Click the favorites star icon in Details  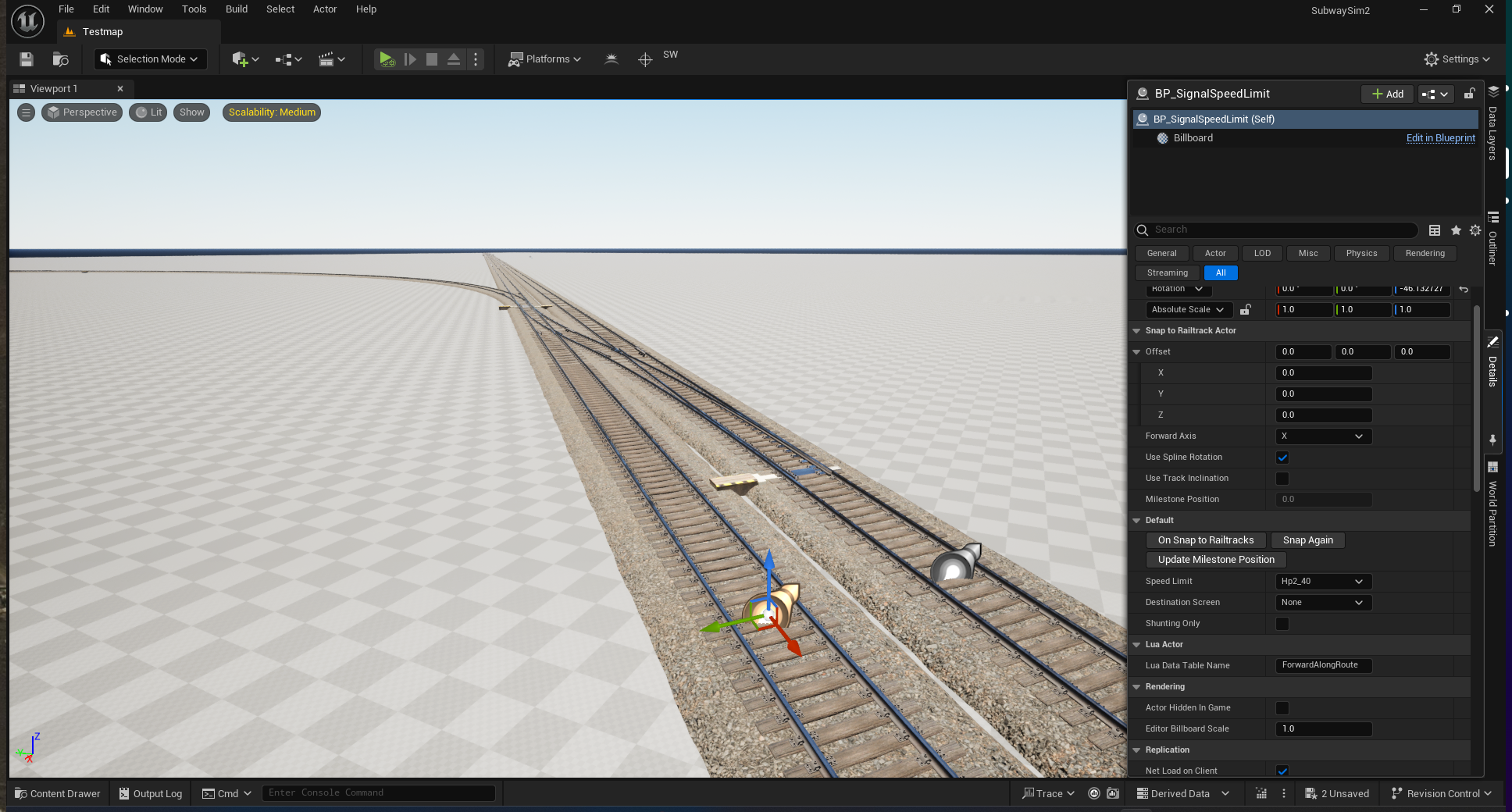1456,230
